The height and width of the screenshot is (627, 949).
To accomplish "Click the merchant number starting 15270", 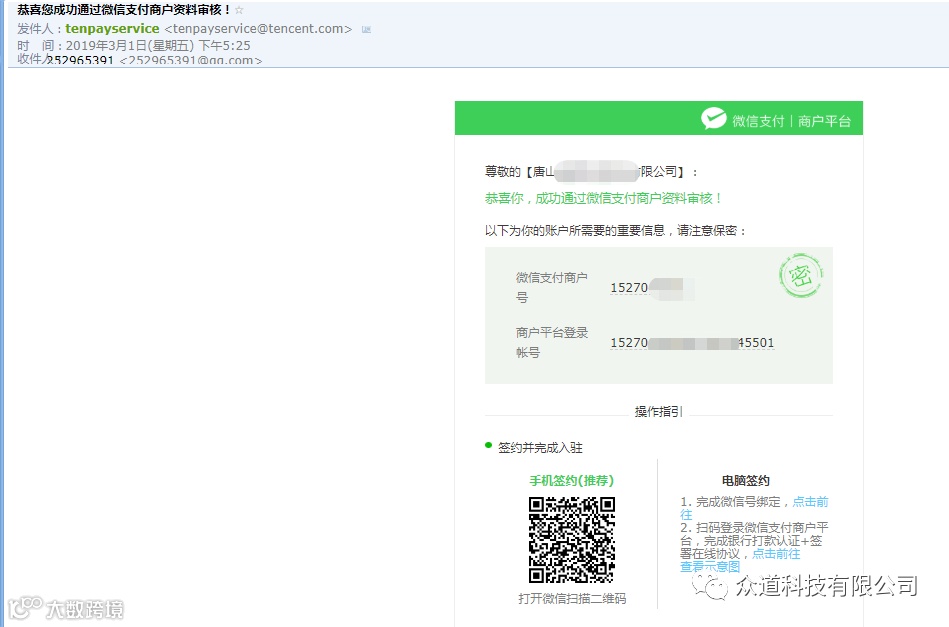I will point(652,288).
